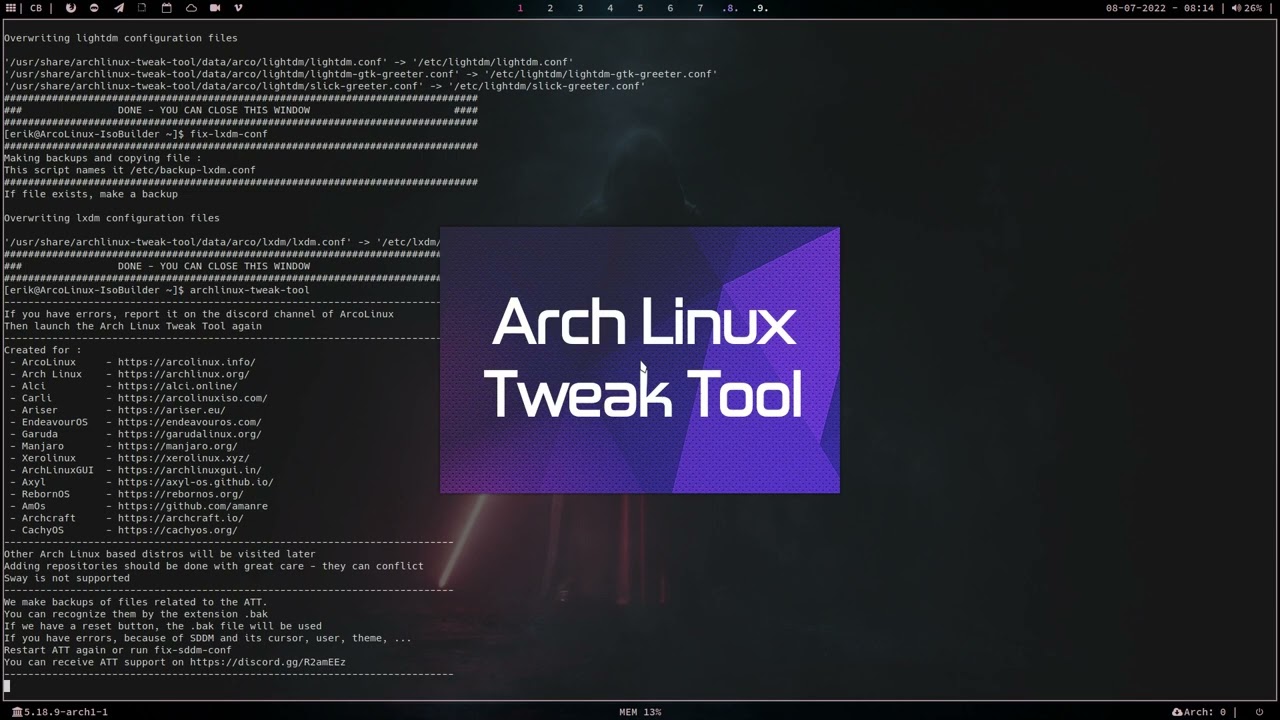The image size is (1280, 720).
Task: Switch to workspace 3
Action: point(580,8)
